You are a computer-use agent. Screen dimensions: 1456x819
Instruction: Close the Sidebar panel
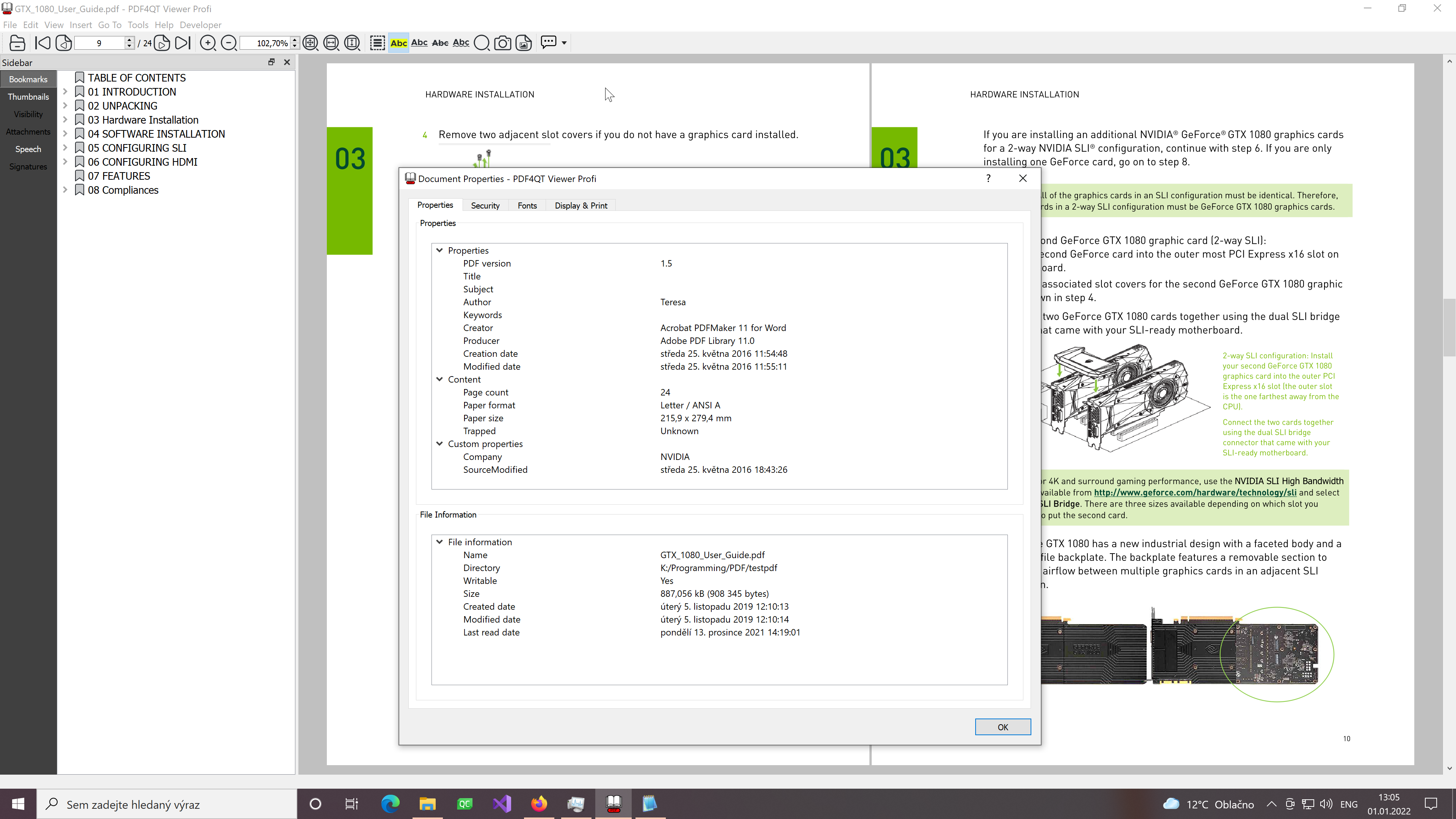tap(287, 62)
